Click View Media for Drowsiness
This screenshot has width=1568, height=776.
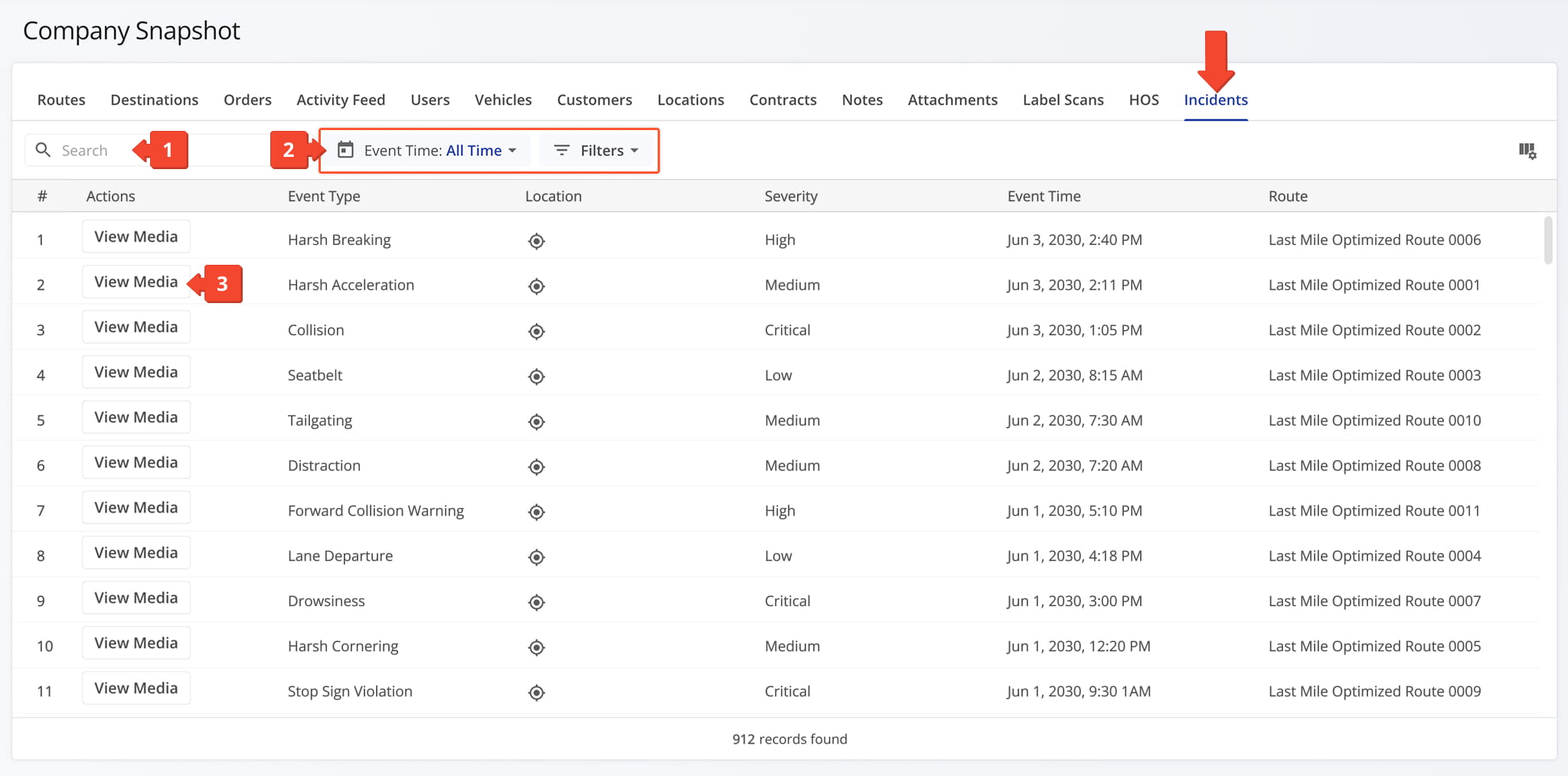pyautogui.click(x=136, y=598)
